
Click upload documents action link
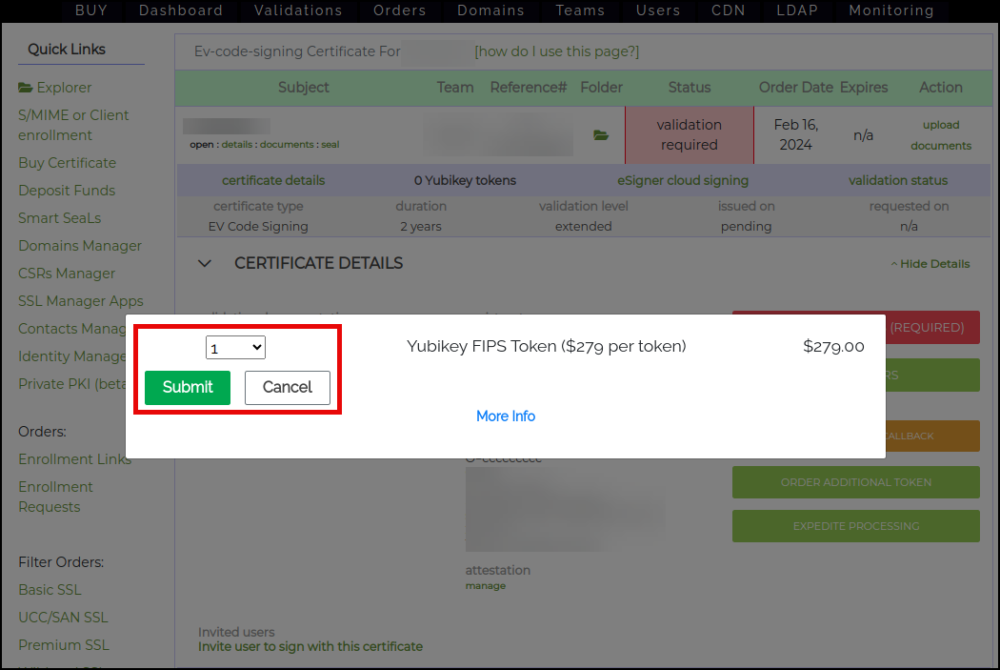(x=940, y=135)
